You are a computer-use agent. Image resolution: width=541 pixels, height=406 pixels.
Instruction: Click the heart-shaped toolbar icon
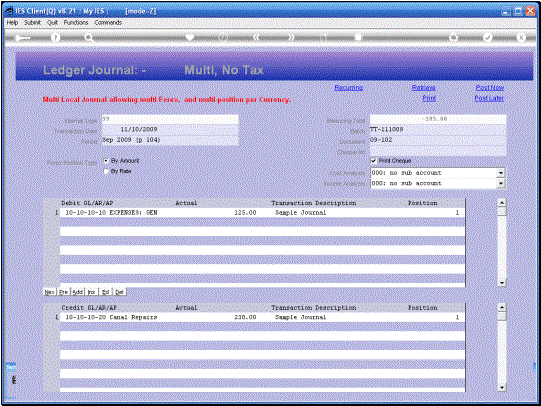tap(189, 37)
